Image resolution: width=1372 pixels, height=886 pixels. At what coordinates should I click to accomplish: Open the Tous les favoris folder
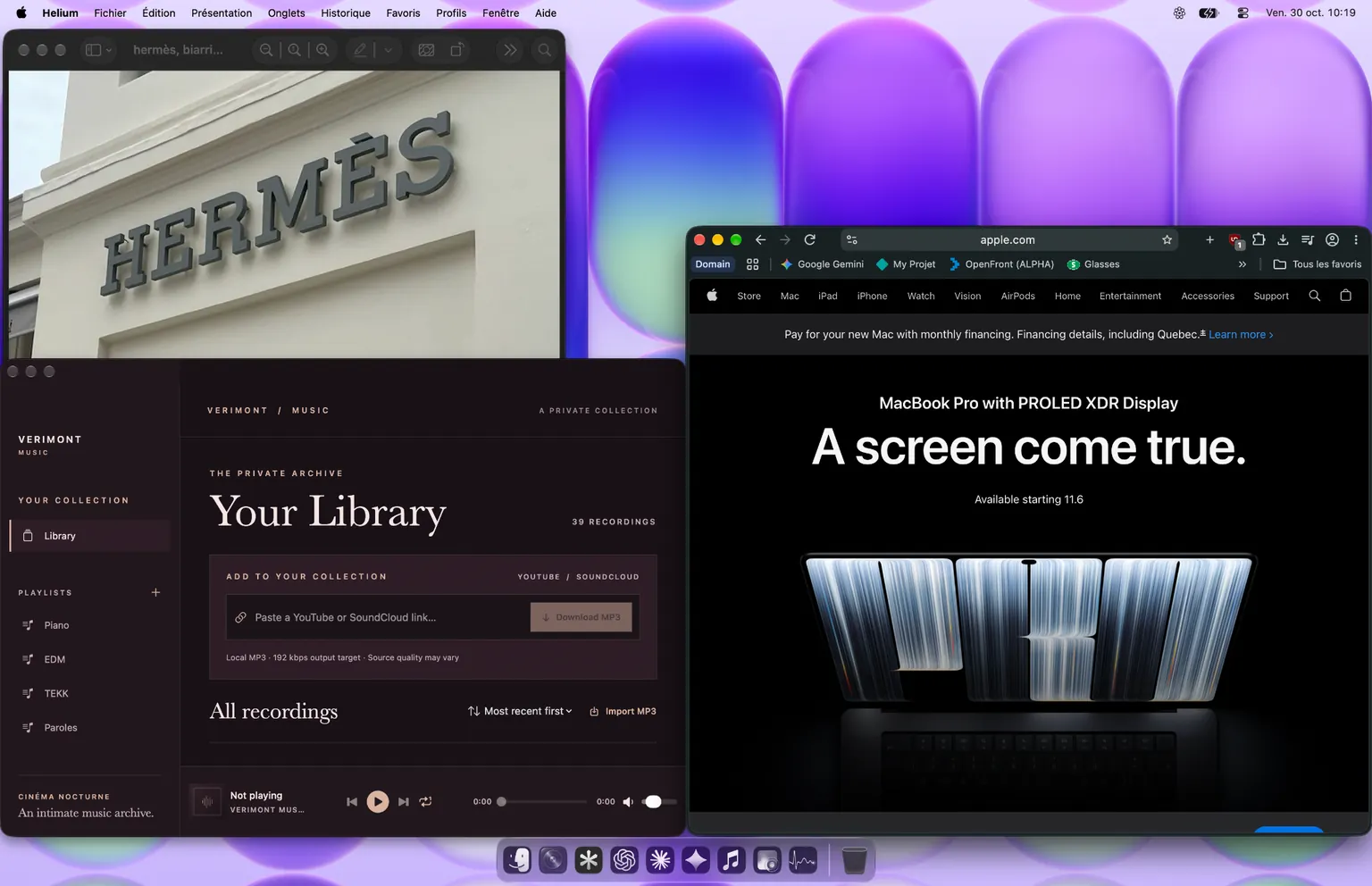tap(1318, 264)
